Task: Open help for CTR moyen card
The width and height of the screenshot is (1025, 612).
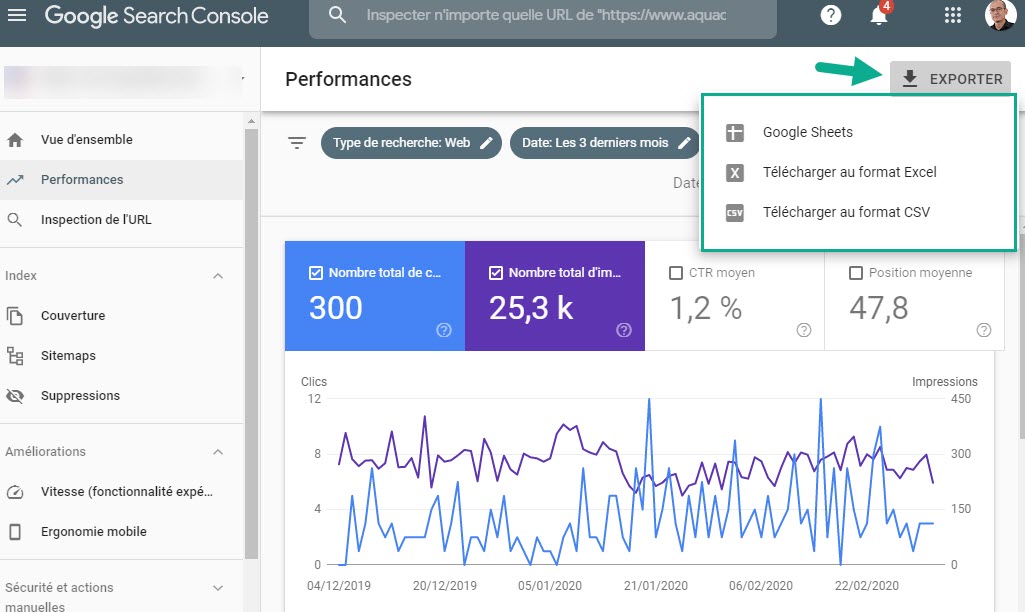Action: [804, 330]
